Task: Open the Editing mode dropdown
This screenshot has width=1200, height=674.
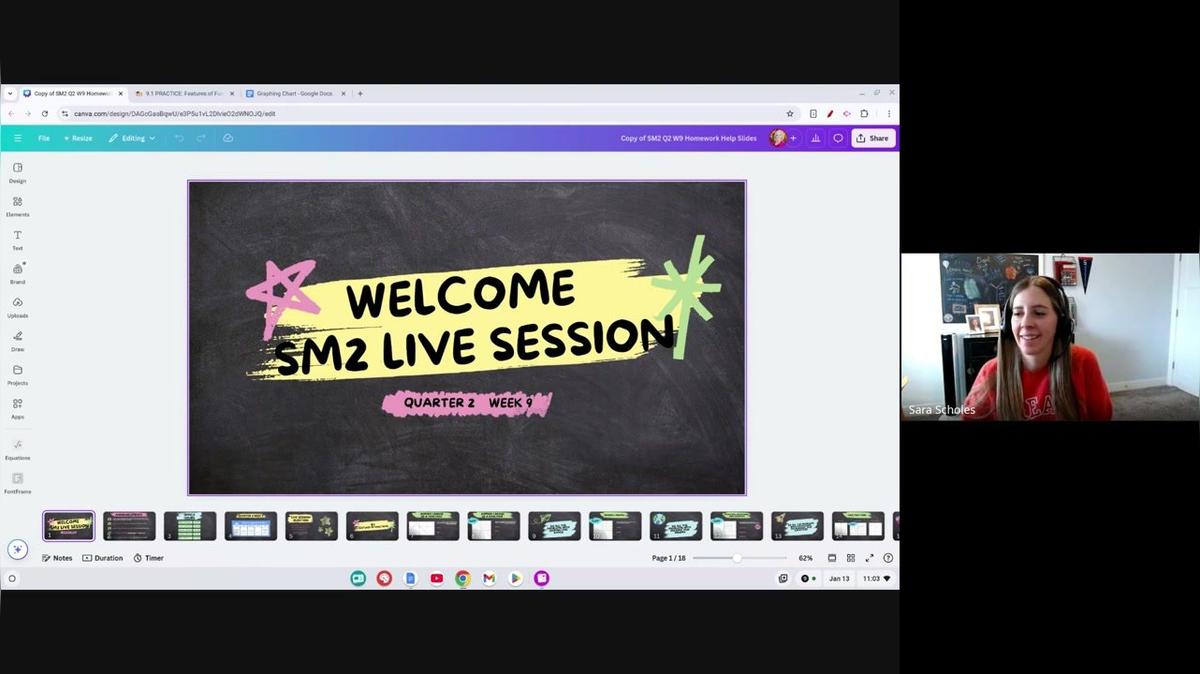Action: point(131,138)
